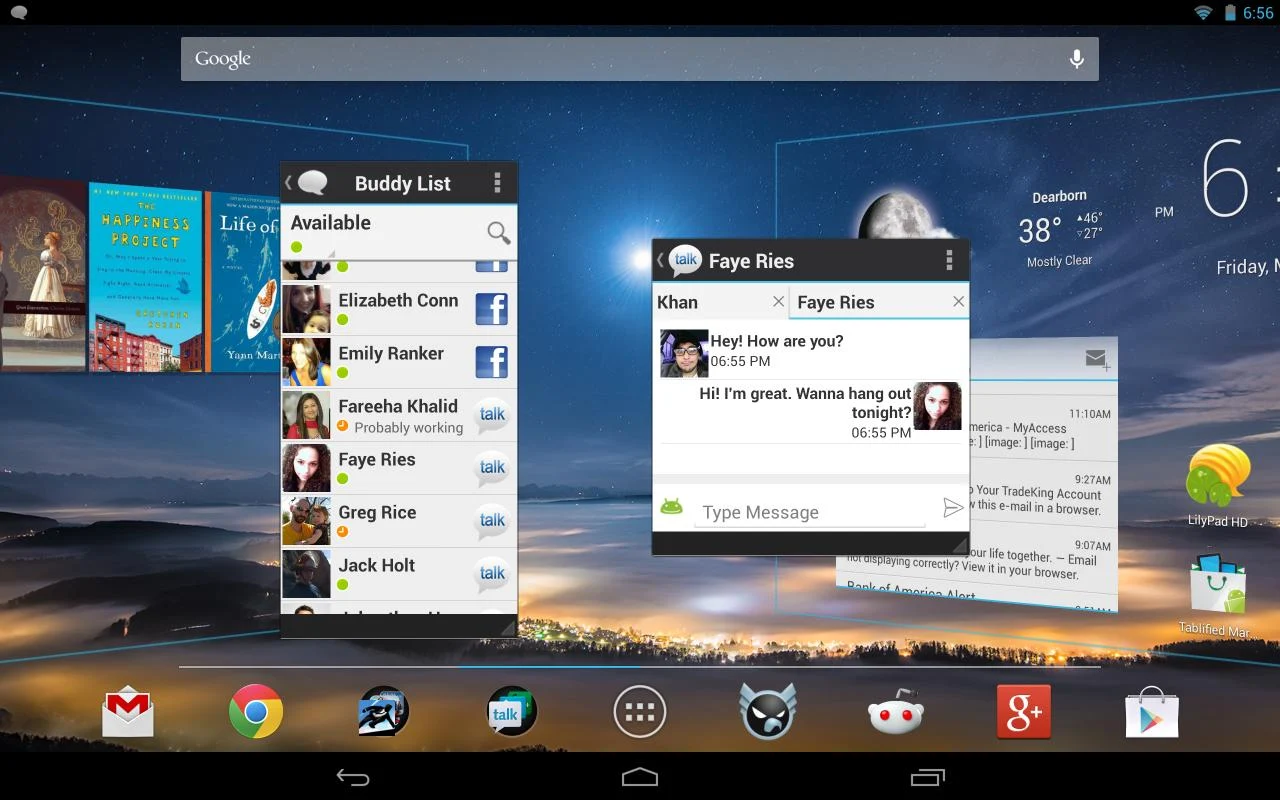Click the "Hey! How are you?" message

[x=777, y=341]
